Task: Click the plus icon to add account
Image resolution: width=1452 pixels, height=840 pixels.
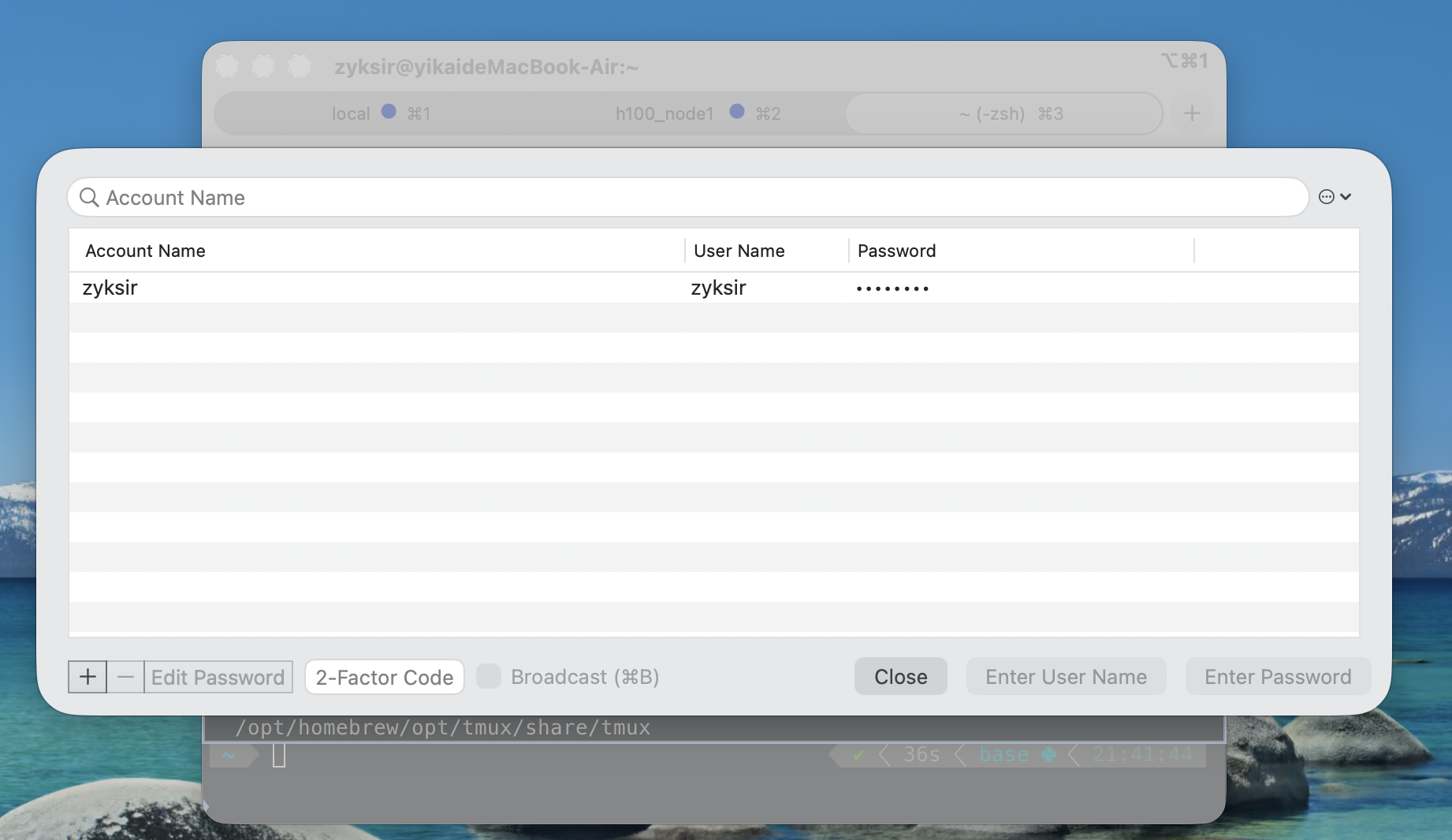Action: coord(87,677)
